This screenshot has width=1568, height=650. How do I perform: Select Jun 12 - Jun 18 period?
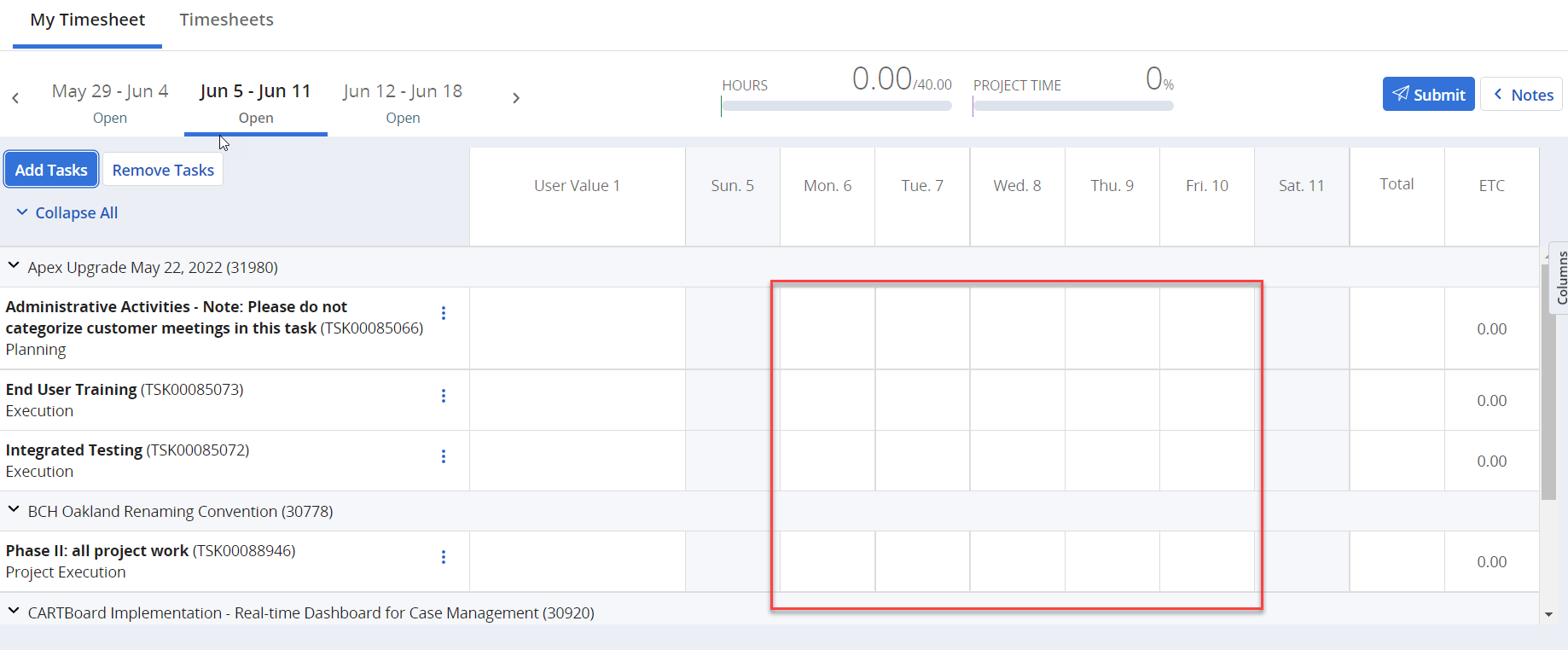(403, 102)
